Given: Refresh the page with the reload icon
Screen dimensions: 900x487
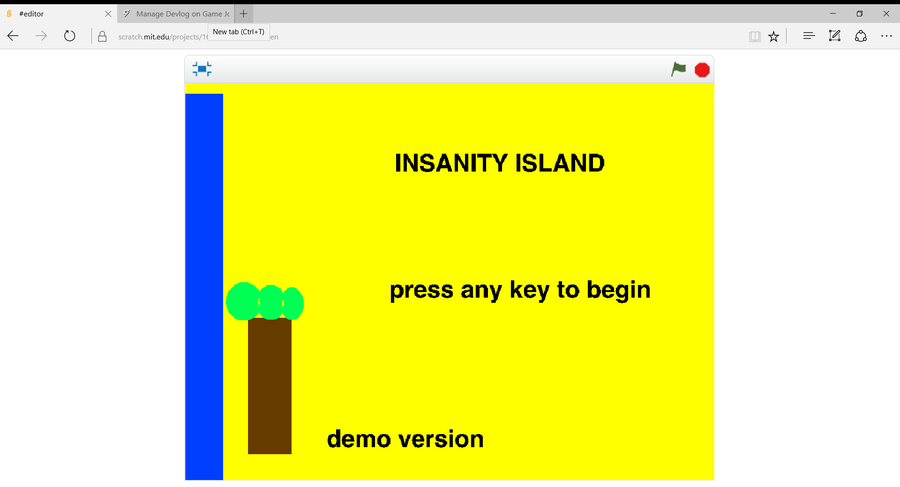Looking at the screenshot, I should pyautogui.click(x=69, y=36).
